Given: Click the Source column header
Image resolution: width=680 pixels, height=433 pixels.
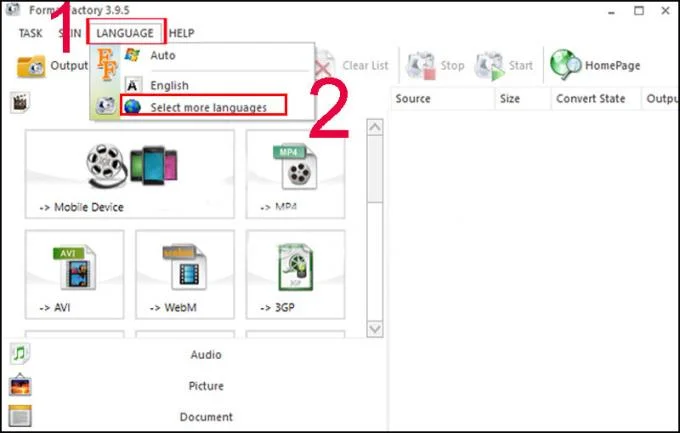Looking at the screenshot, I should (442, 98).
